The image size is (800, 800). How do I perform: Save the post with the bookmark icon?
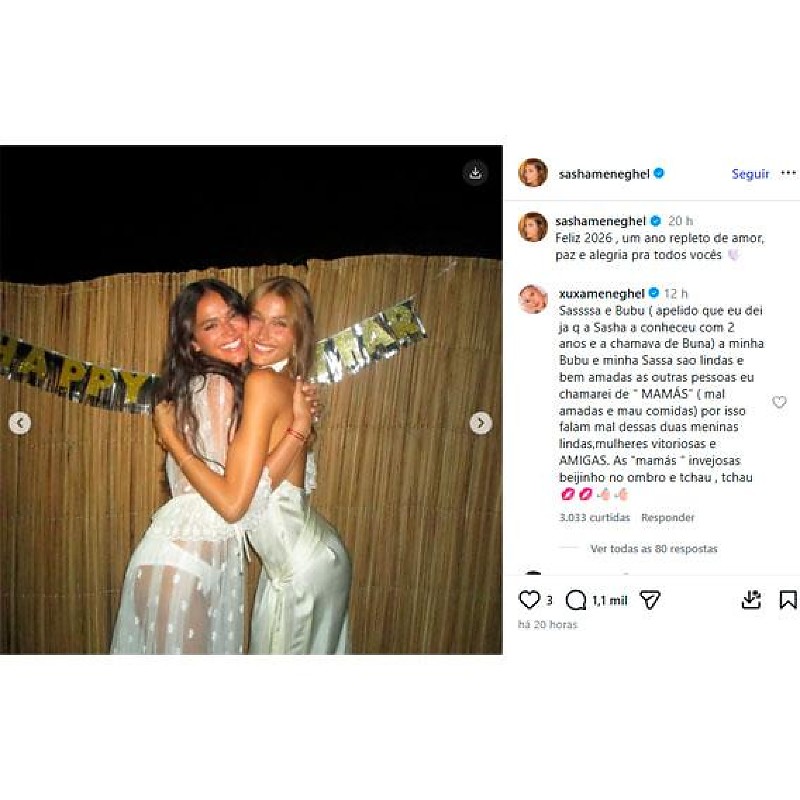coord(788,600)
